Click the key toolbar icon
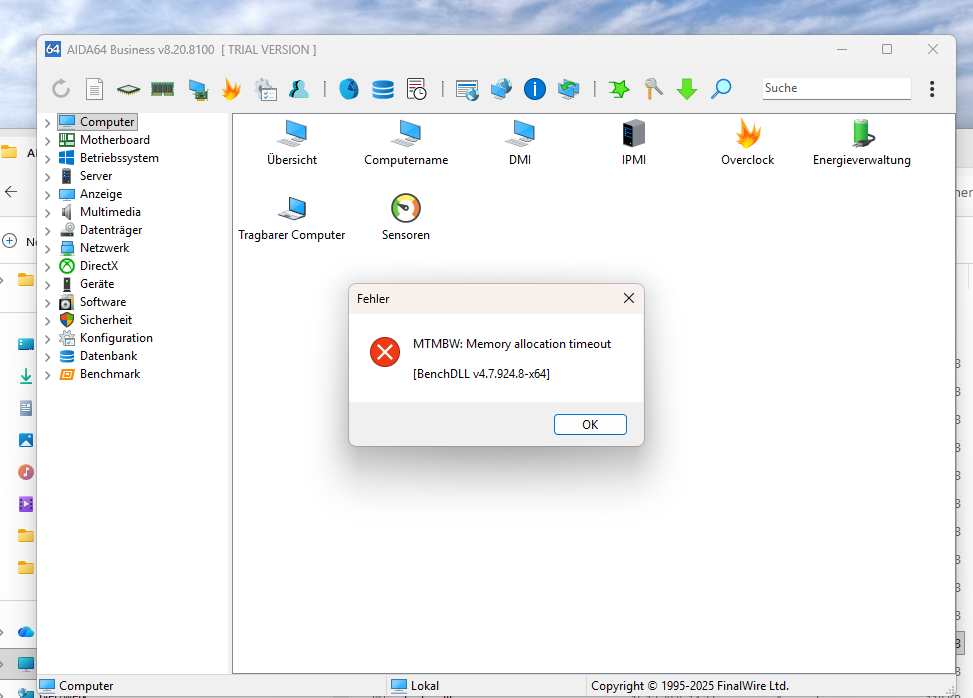The height and width of the screenshot is (698, 973). [653, 89]
